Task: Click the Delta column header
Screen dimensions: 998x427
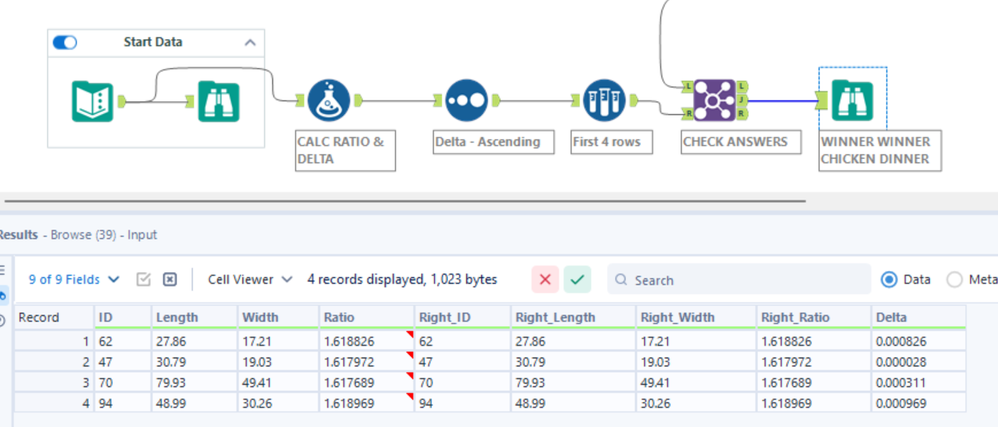Action: coord(919,317)
